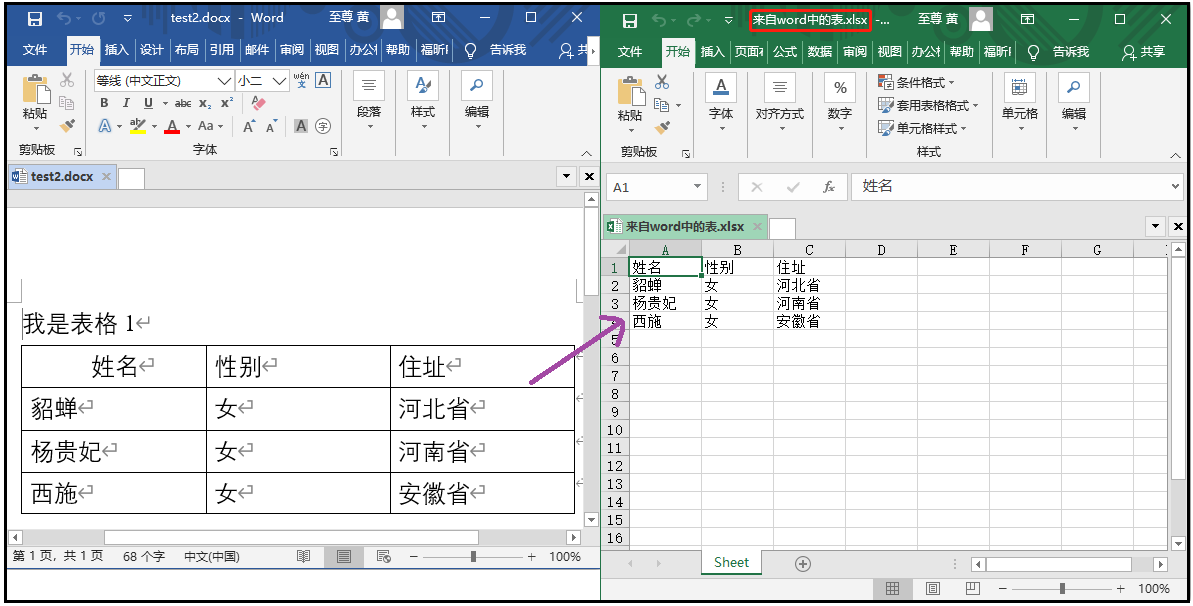The image size is (1193, 606).
Task: Open font name box 等线 (中文正文)
Action: pos(164,80)
